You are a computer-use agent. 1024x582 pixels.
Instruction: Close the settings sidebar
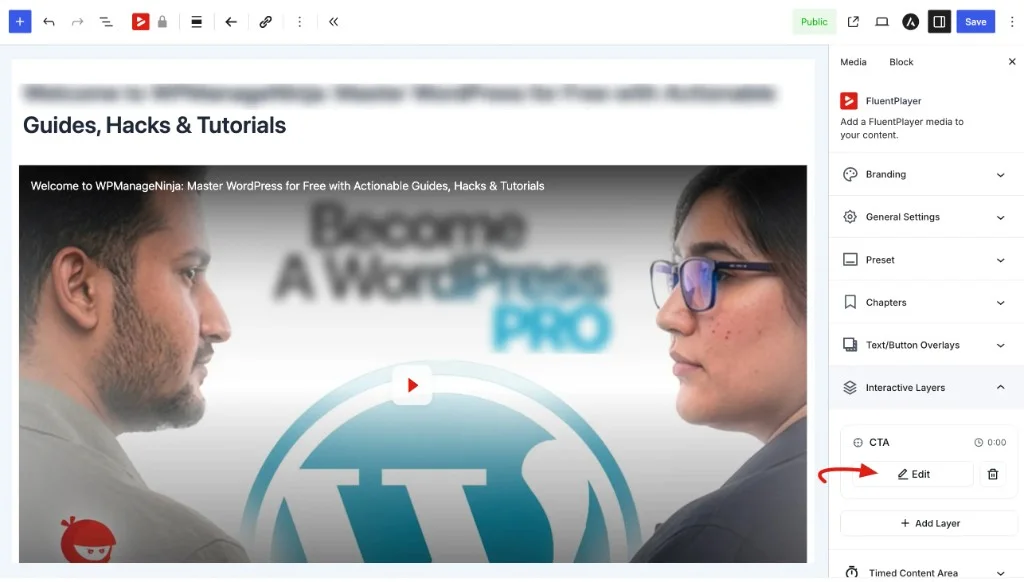tap(1012, 61)
